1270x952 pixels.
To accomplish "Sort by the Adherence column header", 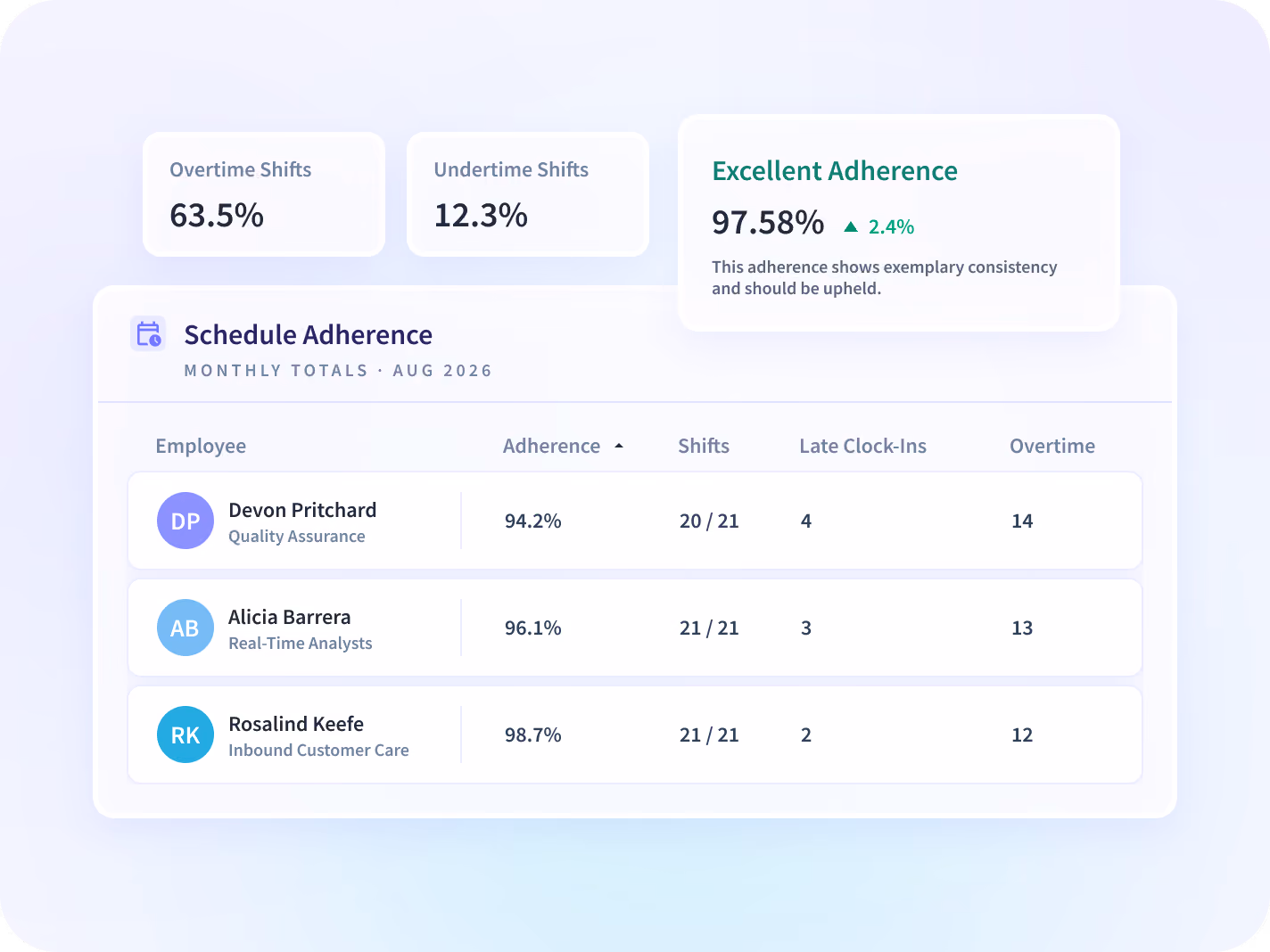I will pos(551,446).
